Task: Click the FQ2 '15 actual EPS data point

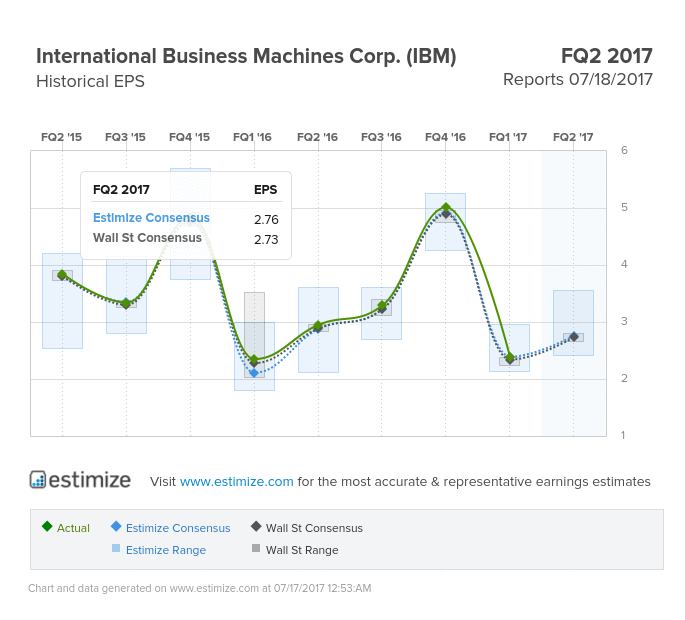Action: tap(62, 274)
